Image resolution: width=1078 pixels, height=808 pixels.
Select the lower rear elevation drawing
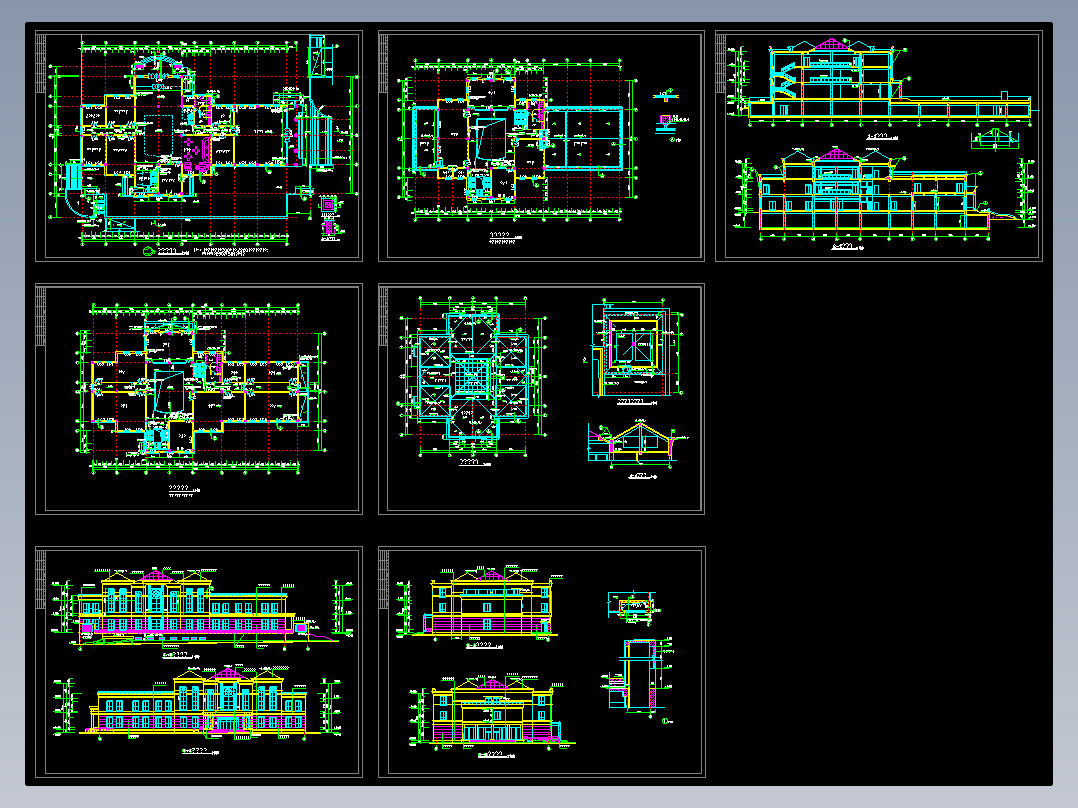197,701
